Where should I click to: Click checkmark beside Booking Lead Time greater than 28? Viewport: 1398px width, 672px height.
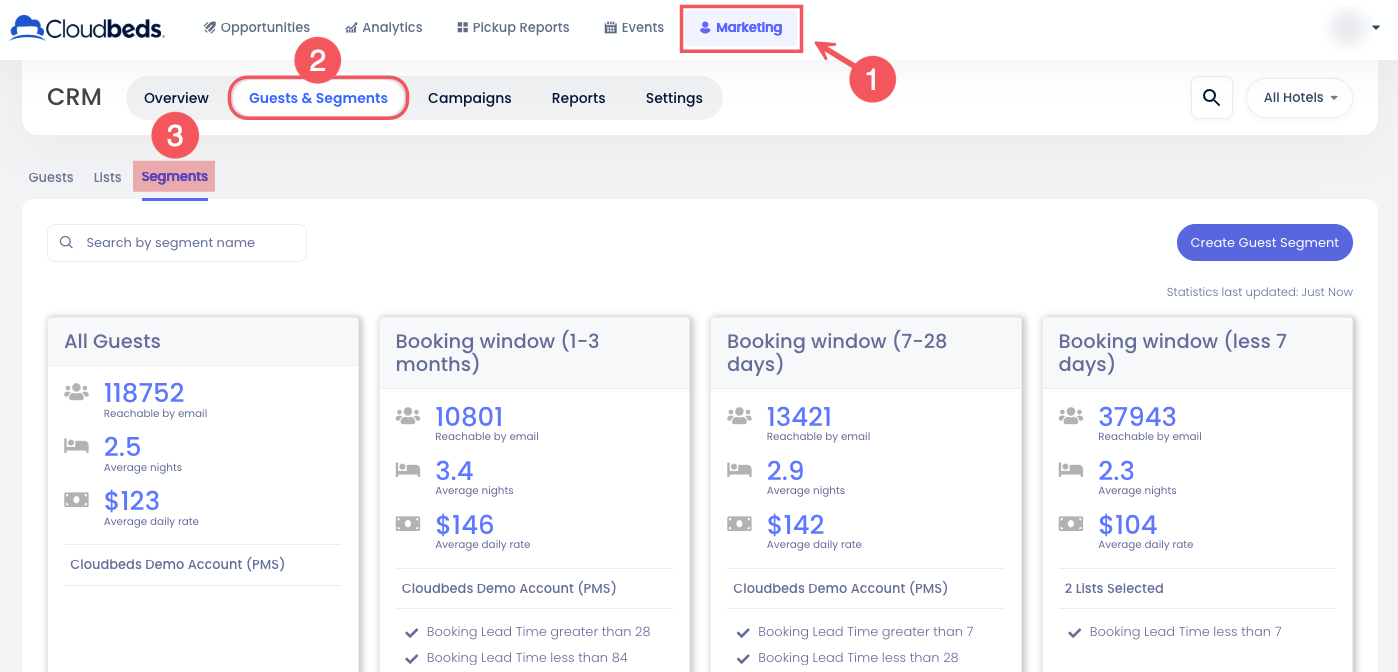(411, 632)
